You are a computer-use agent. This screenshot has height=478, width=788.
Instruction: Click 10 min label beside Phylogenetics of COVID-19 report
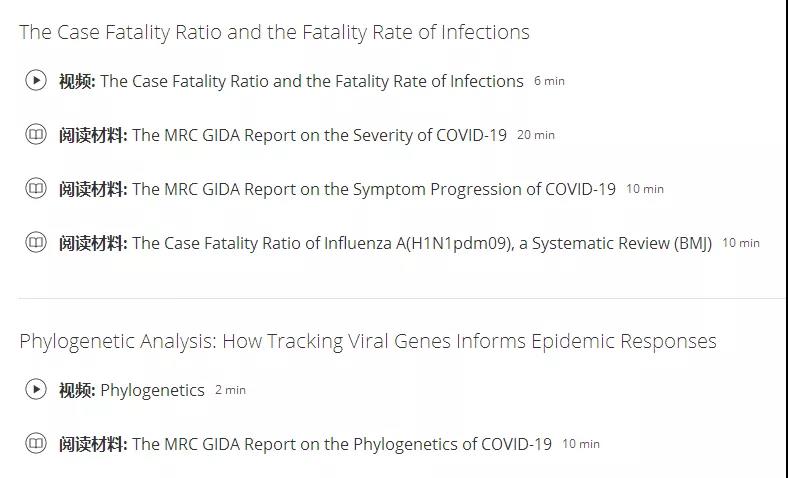[581, 444]
